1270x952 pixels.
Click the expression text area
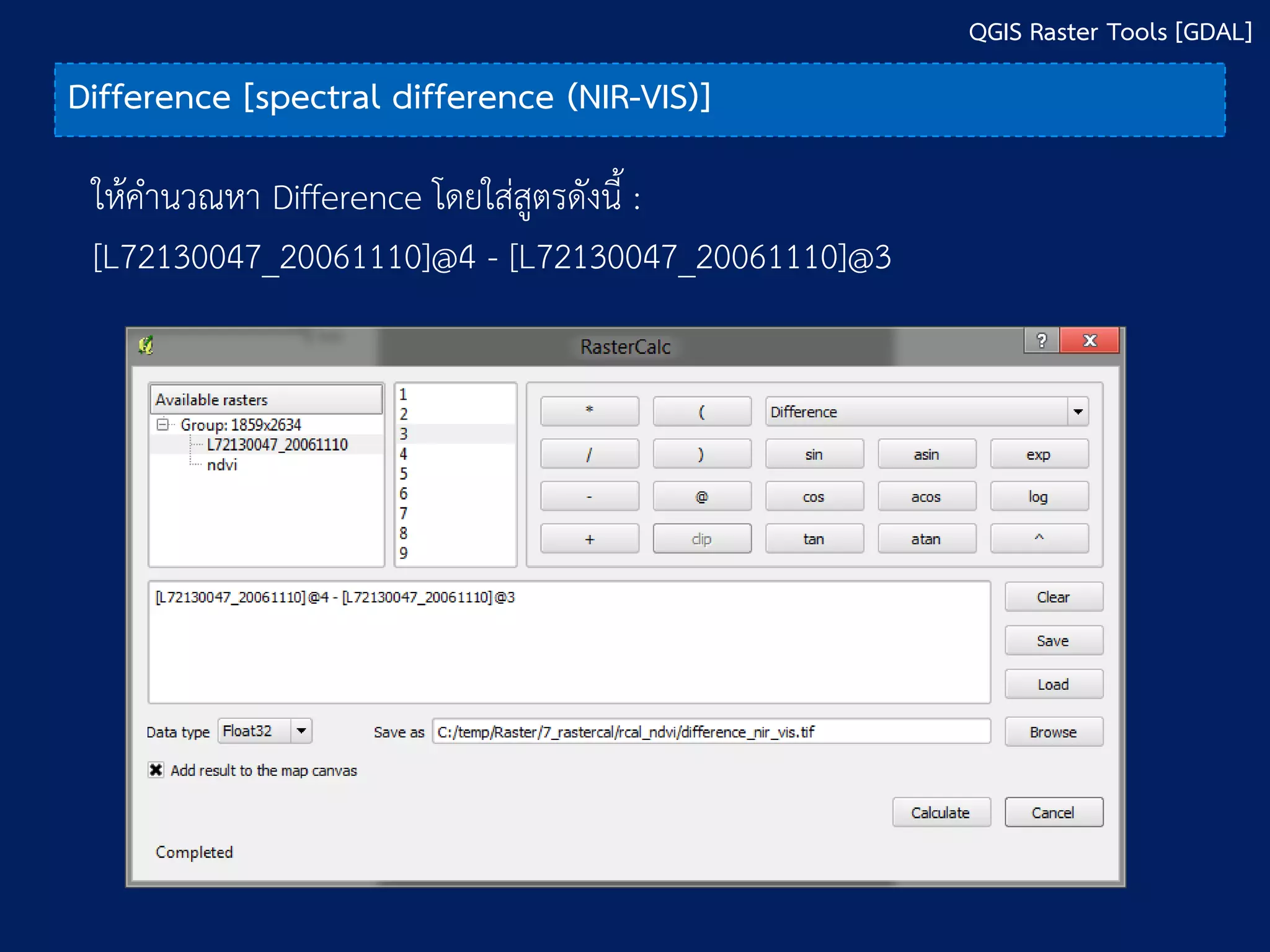(x=569, y=641)
